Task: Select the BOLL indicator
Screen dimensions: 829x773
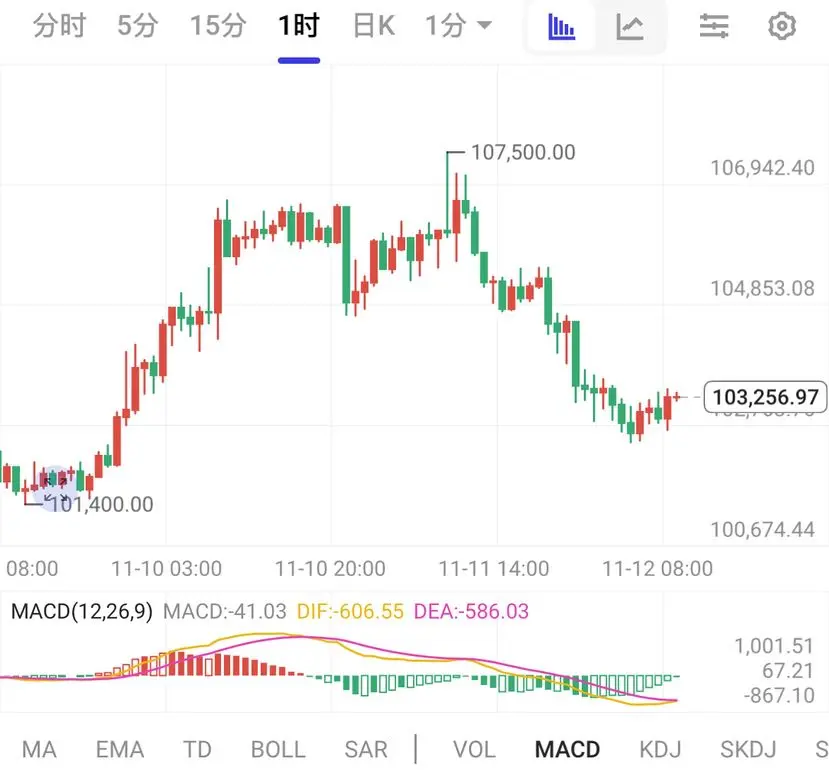Action: pos(278,749)
